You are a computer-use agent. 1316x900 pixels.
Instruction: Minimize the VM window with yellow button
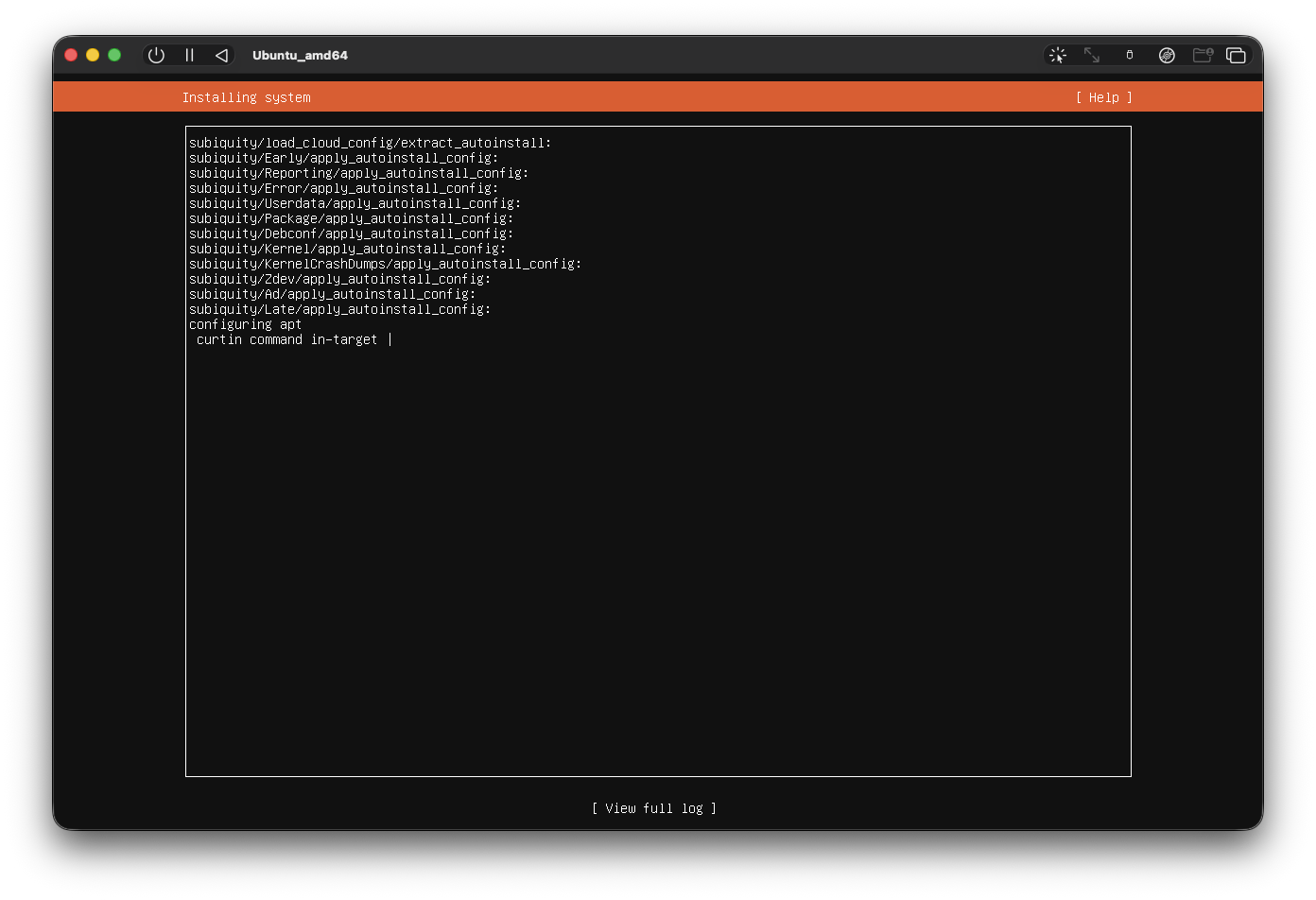coord(93,55)
